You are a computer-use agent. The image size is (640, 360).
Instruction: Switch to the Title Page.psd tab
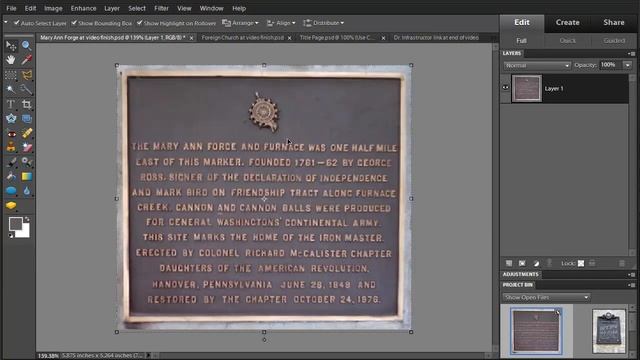(337, 38)
